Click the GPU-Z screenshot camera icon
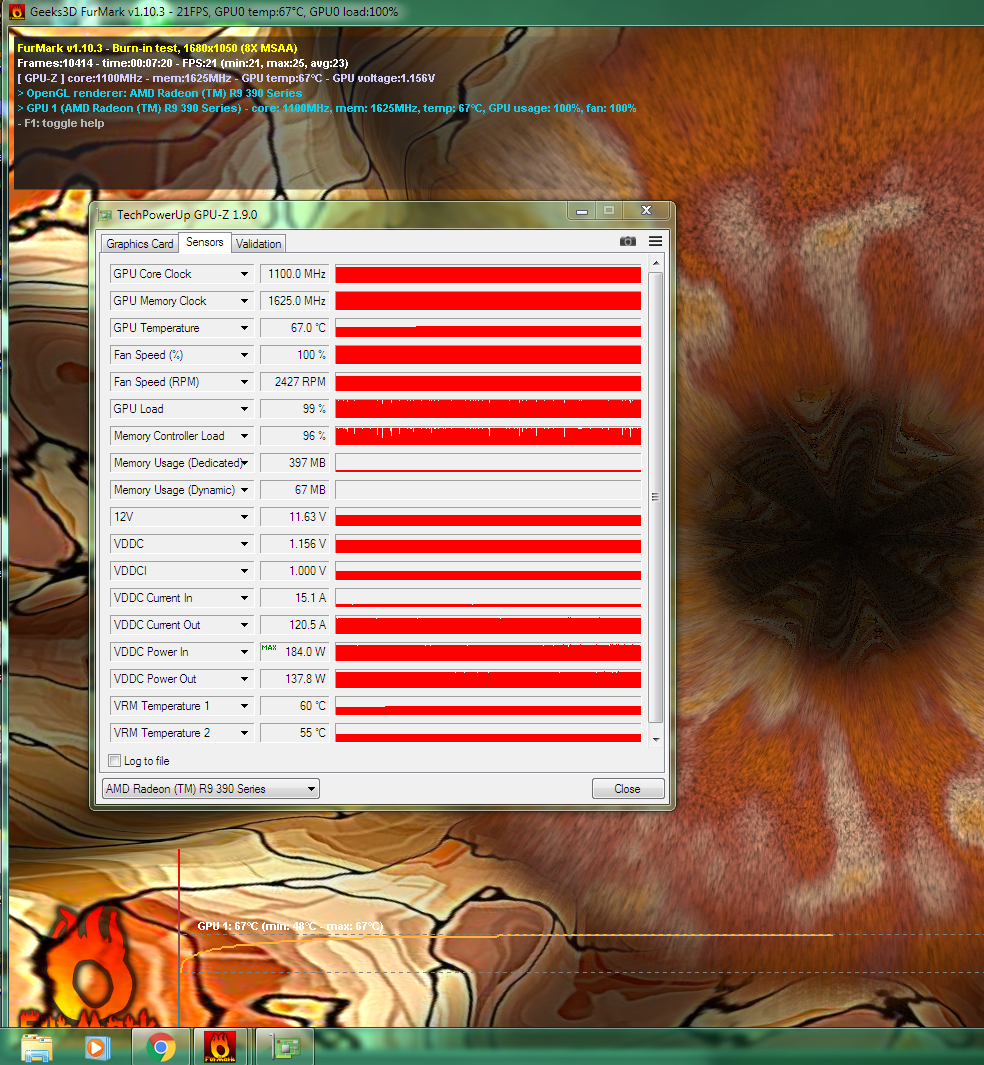Screen dimensions: 984x1065 click(627, 241)
